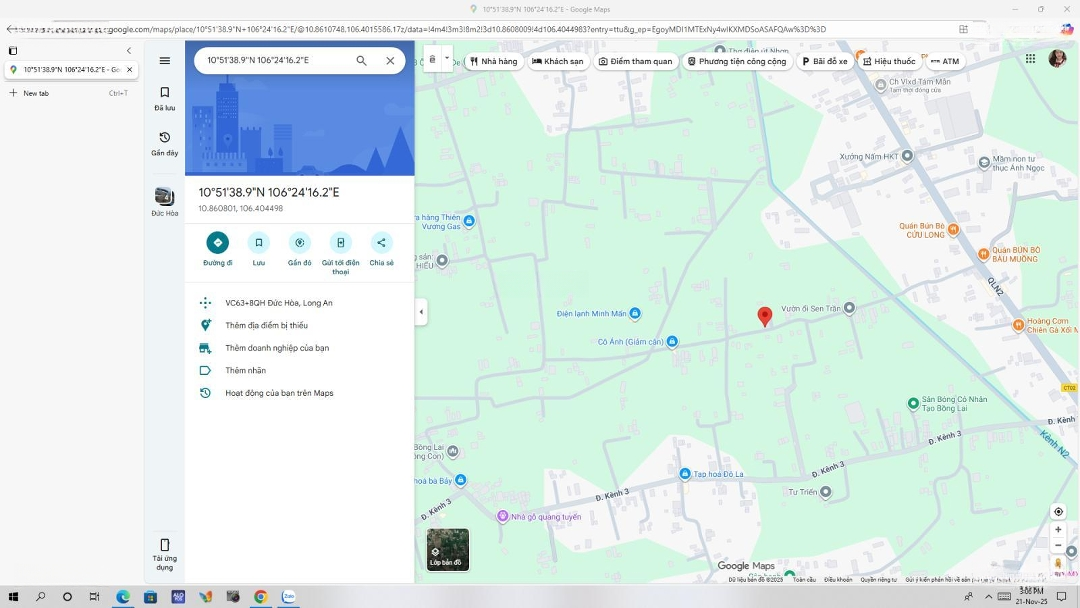Open Street View with the Pegman icon
The height and width of the screenshot is (608, 1080).
click(x=1058, y=564)
